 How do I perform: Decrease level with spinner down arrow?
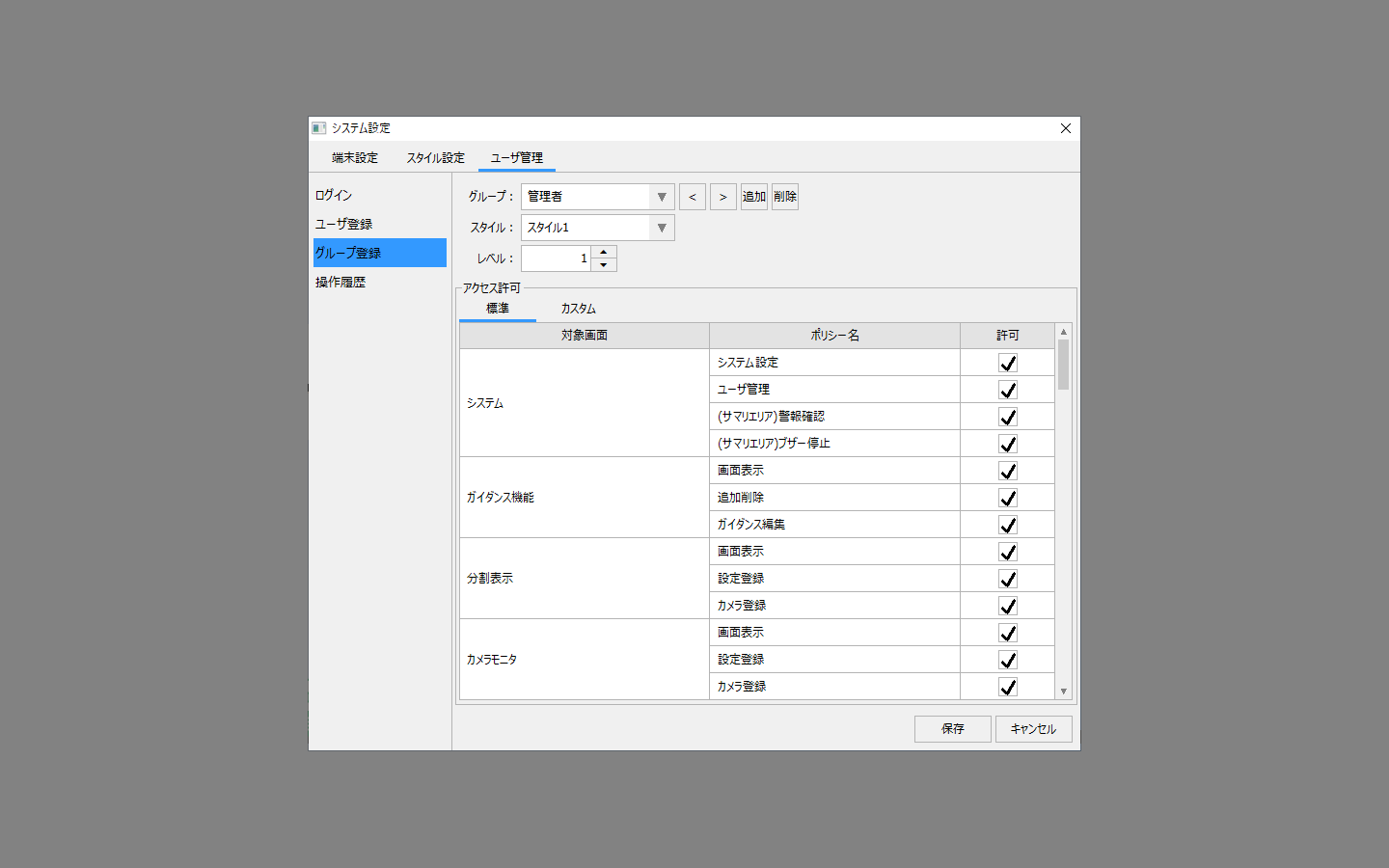604,265
